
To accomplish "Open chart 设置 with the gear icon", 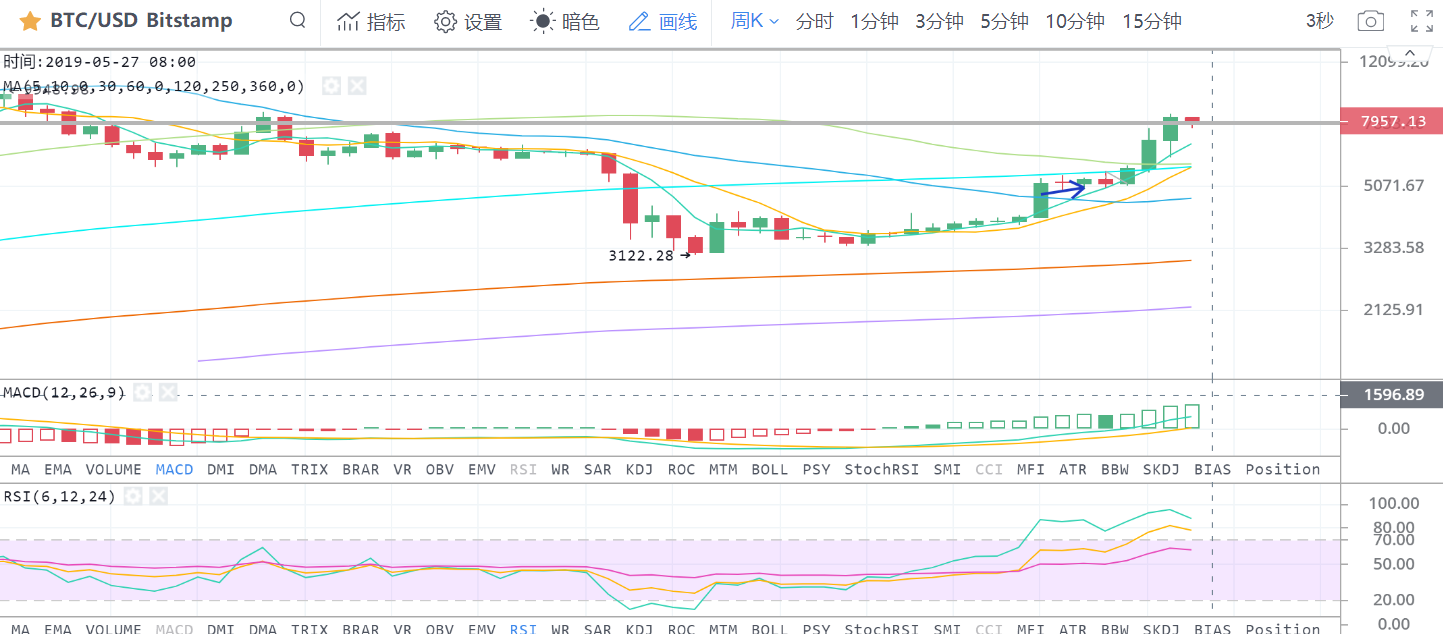I will click(468, 21).
